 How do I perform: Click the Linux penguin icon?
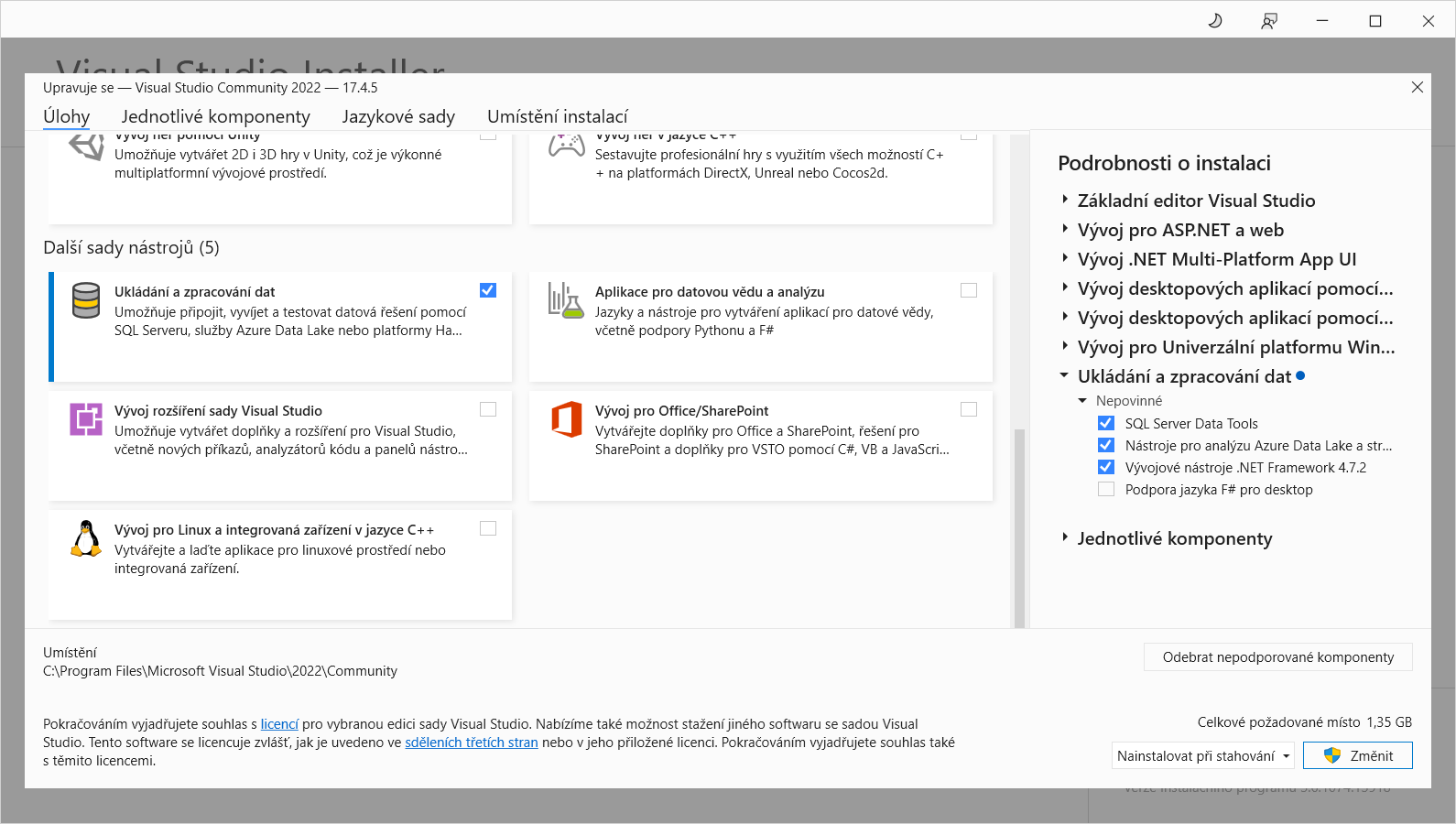[86, 538]
